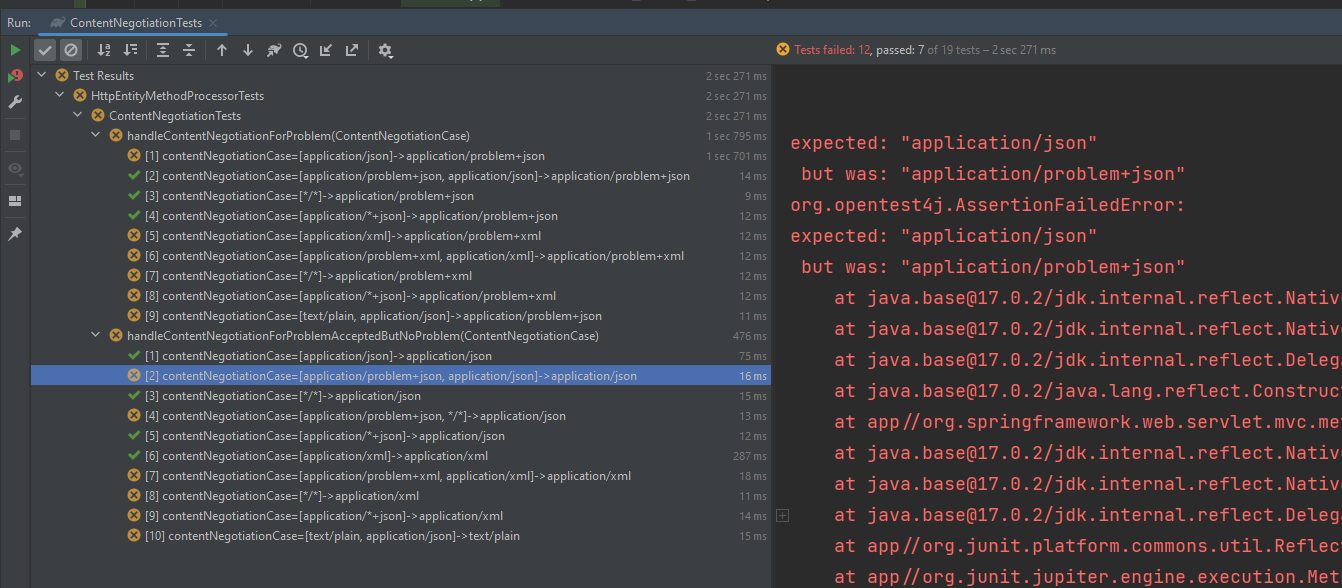Select failed case [8] [*/*]->application/xml
The height and width of the screenshot is (588, 1342).
point(401,496)
